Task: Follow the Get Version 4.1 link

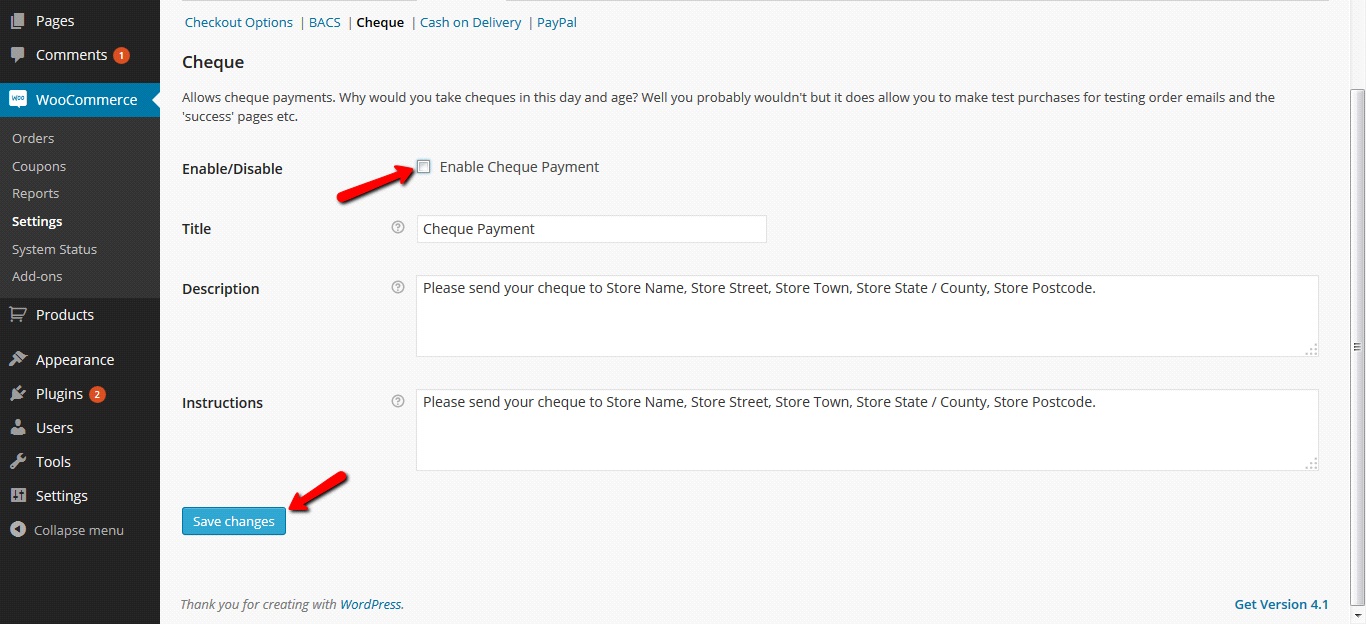Action: pos(1281,604)
